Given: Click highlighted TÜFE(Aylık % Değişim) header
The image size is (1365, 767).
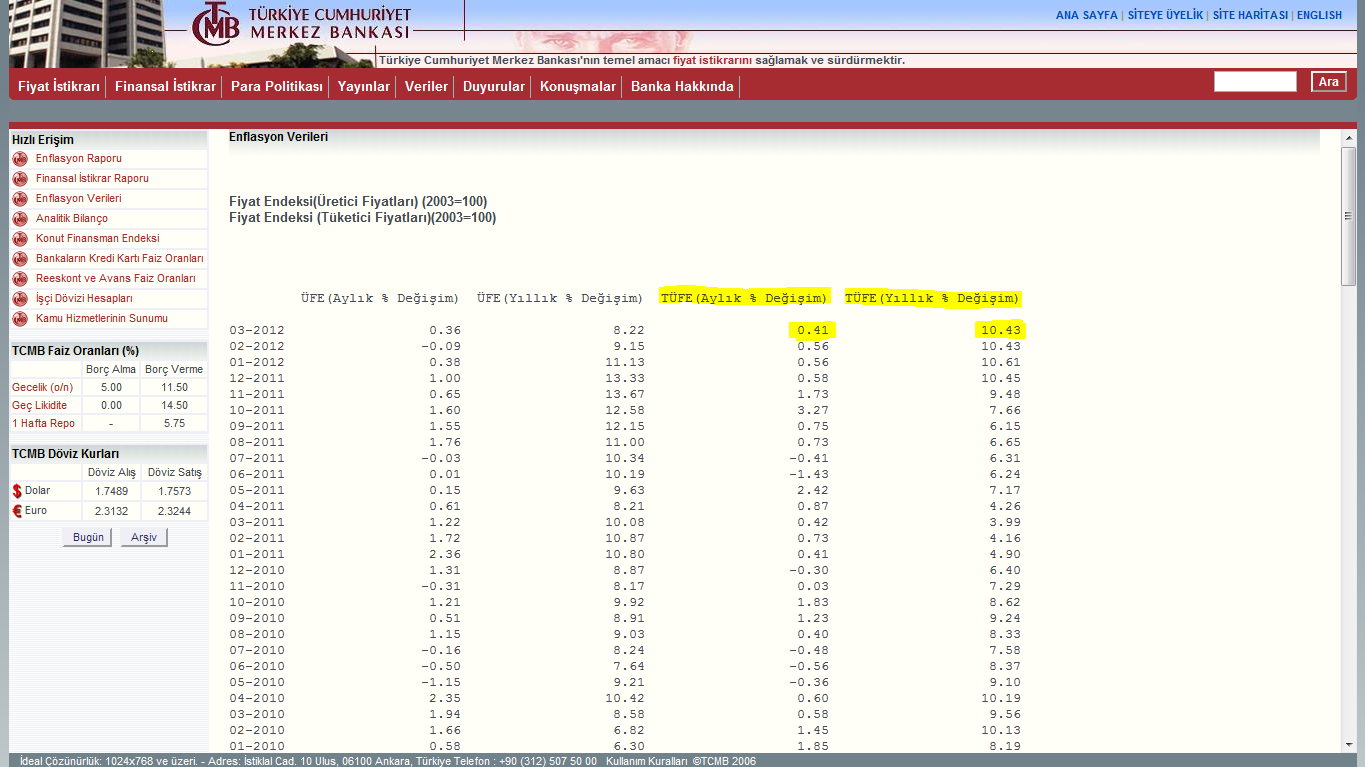Looking at the screenshot, I should tap(745, 298).
